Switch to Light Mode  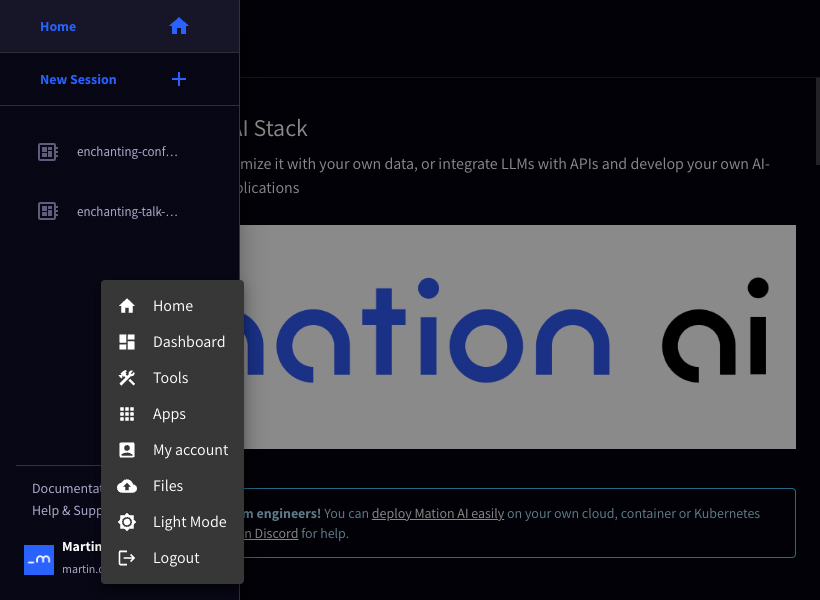click(173, 522)
